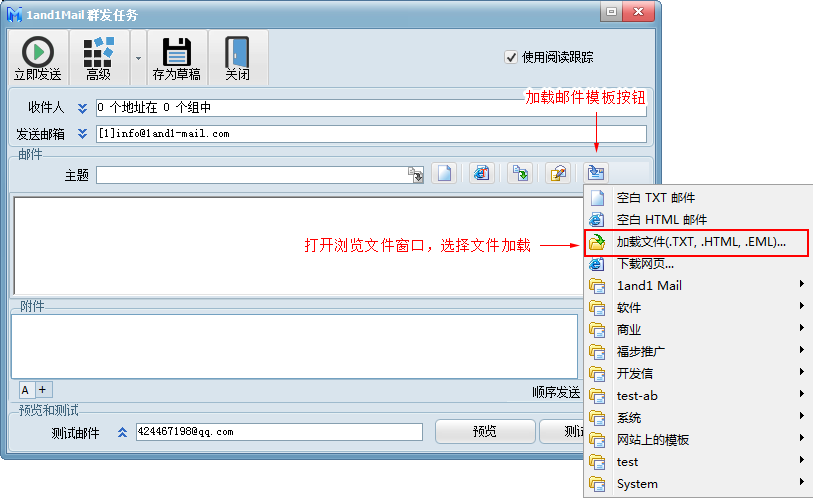Close the 1and1Mail 群发任务 window
The height and width of the screenshot is (501, 813).
click(639, 11)
